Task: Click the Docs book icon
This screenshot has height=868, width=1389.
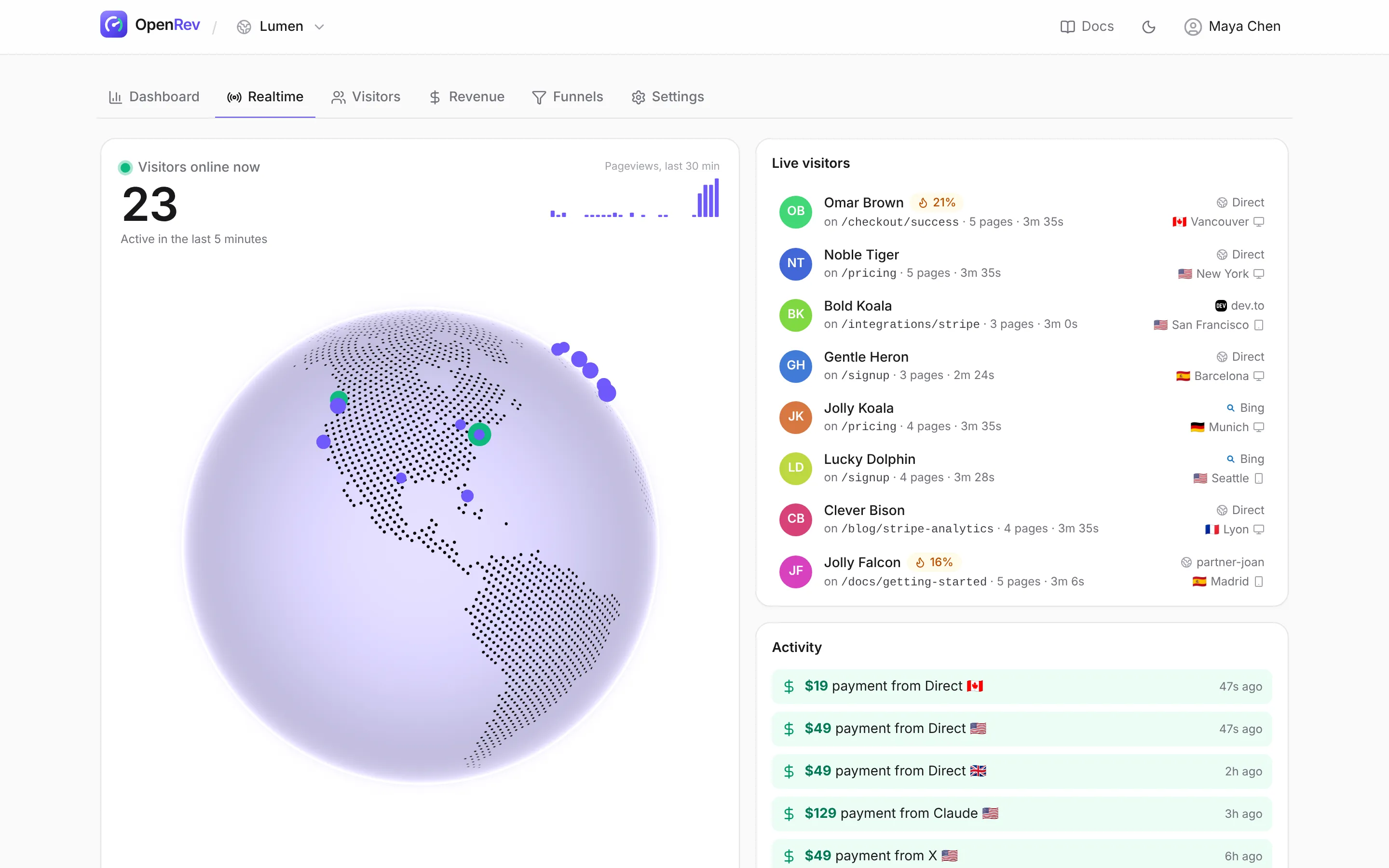Action: point(1067,27)
